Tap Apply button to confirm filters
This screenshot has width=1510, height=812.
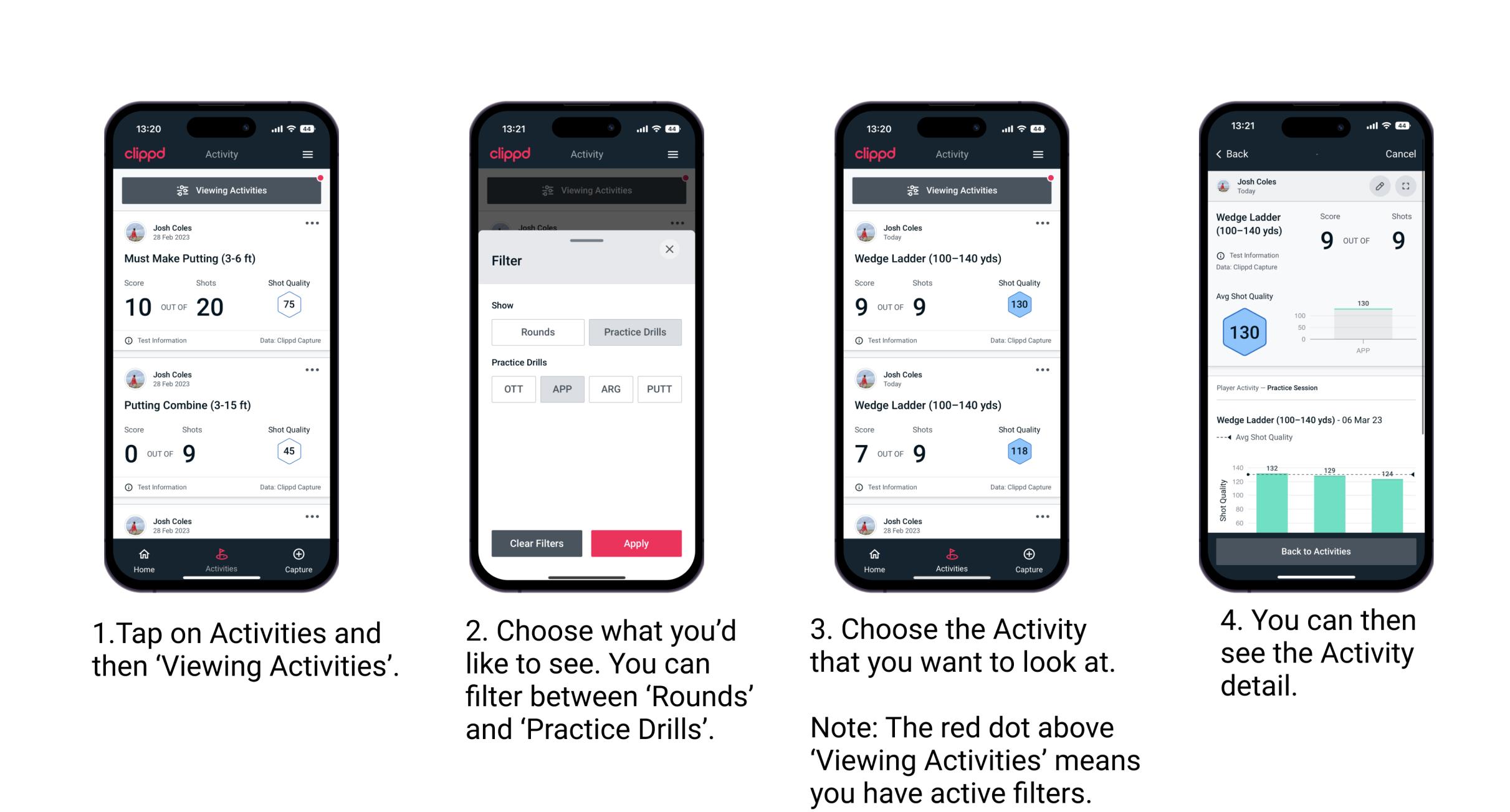point(636,542)
